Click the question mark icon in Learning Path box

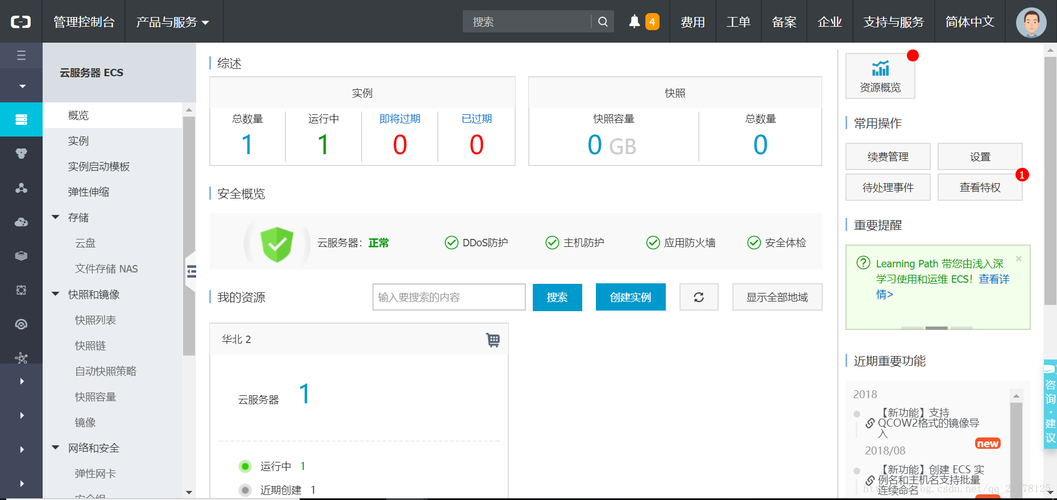tap(862, 263)
